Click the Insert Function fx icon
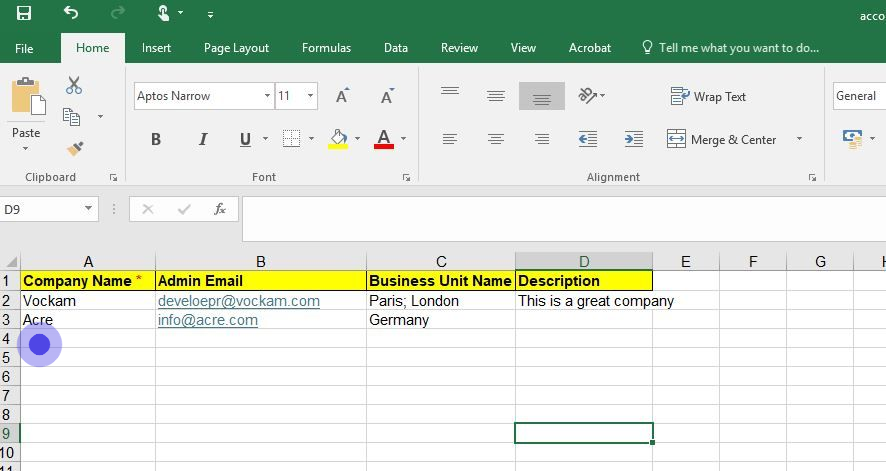 (220, 209)
